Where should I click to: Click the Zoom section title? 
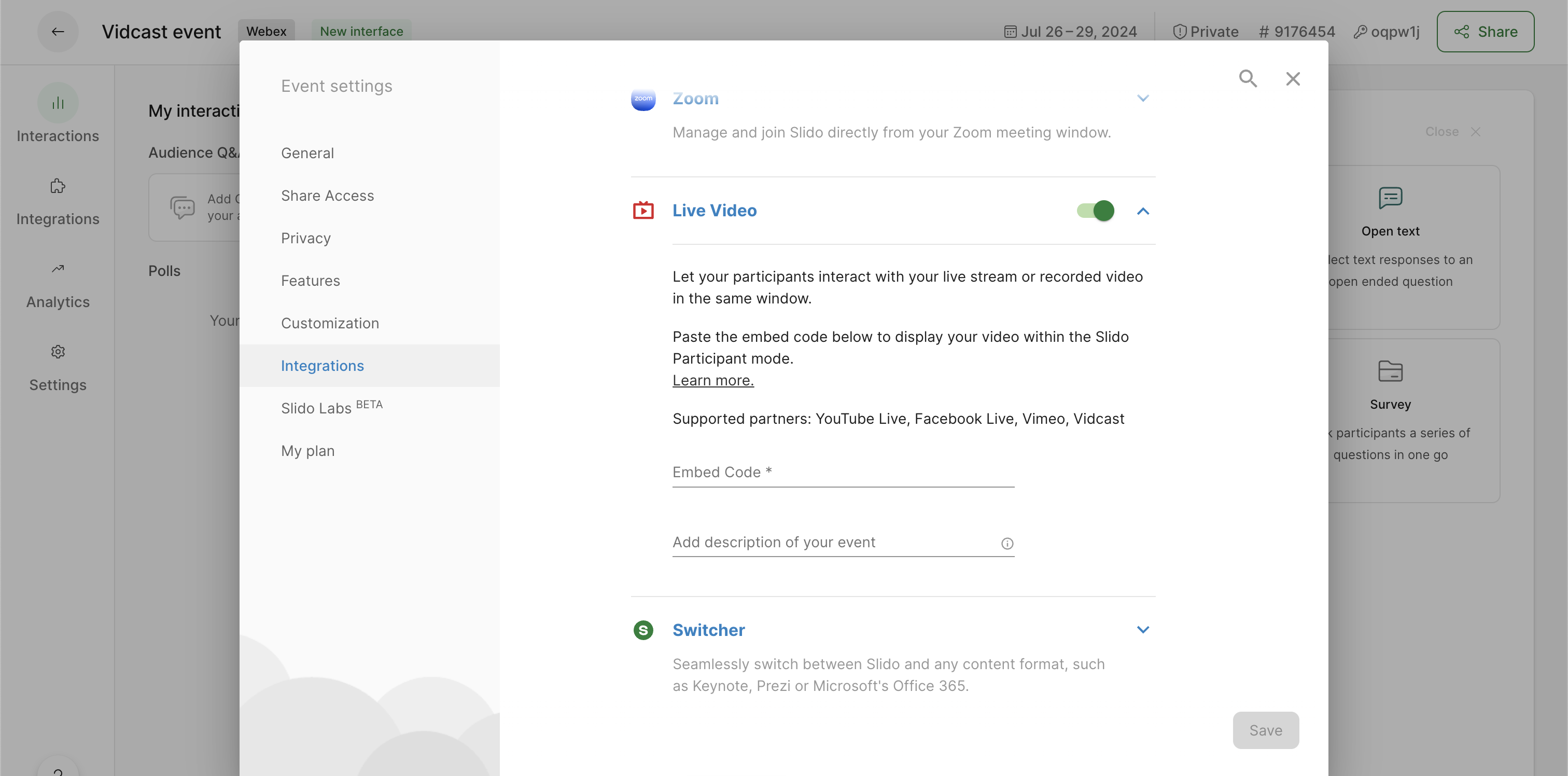pos(695,98)
